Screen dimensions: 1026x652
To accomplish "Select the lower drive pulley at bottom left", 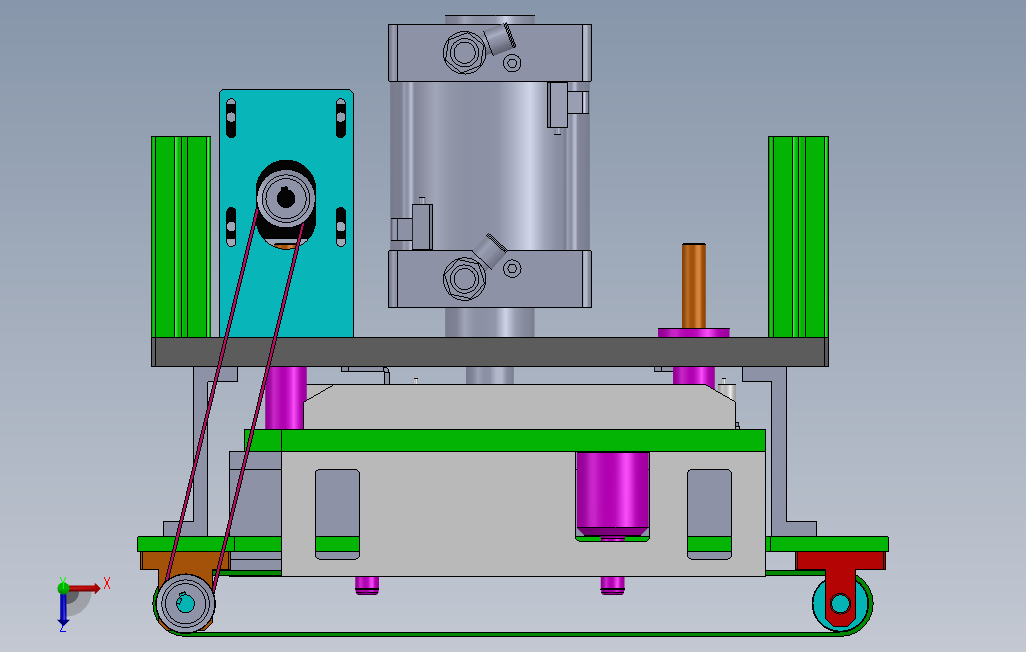I will tap(185, 604).
